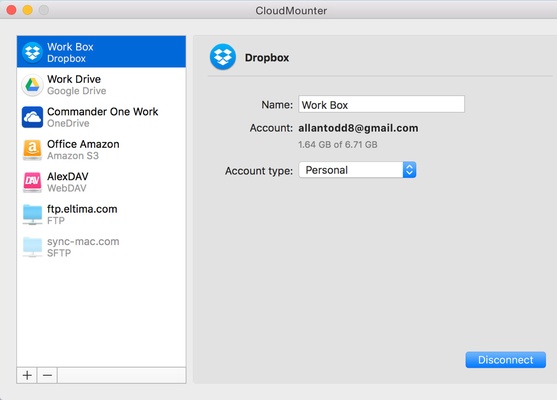Click the Amazon S3 icon

point(32,149)
